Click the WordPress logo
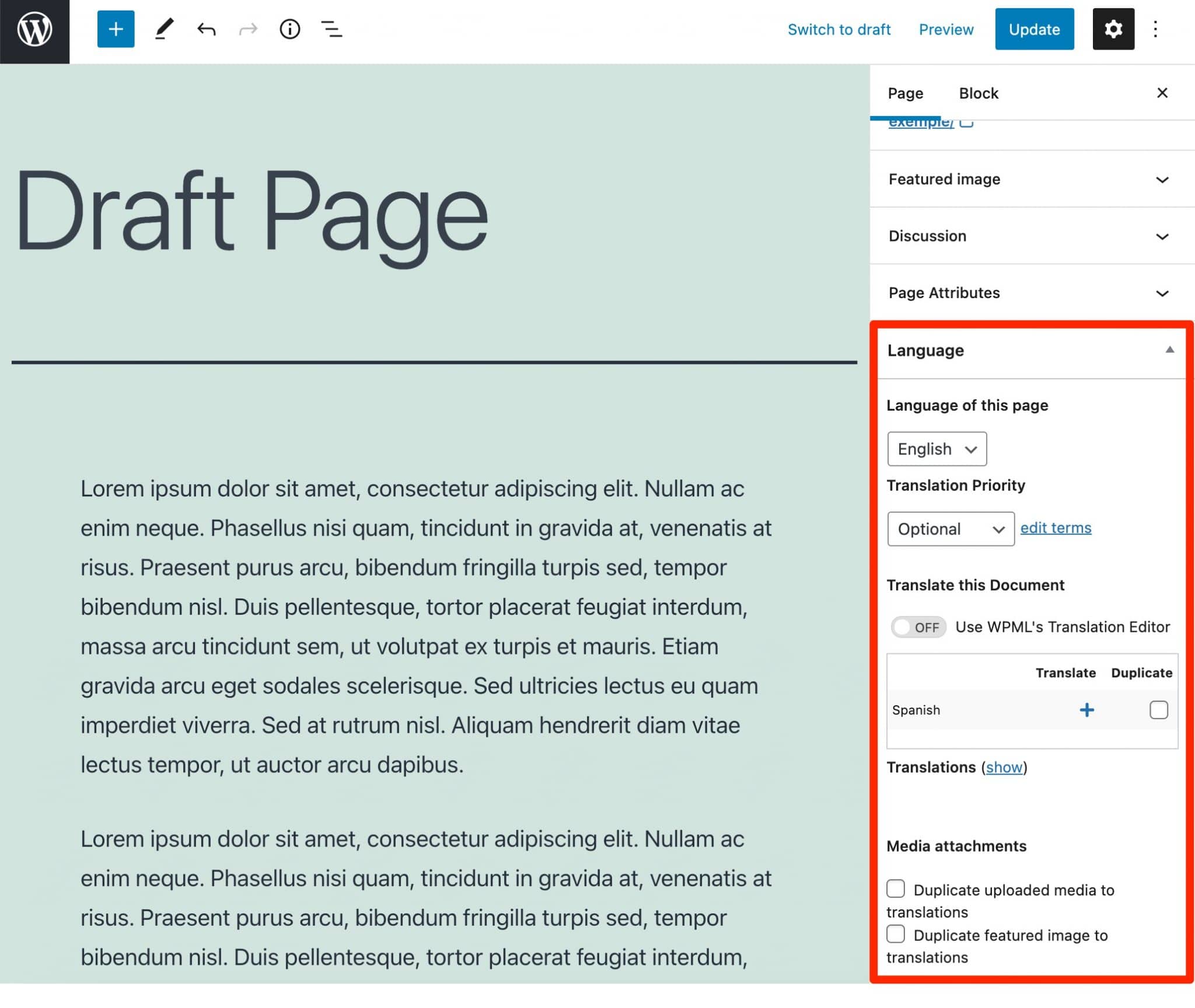The width and height of the screenshot is (1195, 1008). coord(33,29)
